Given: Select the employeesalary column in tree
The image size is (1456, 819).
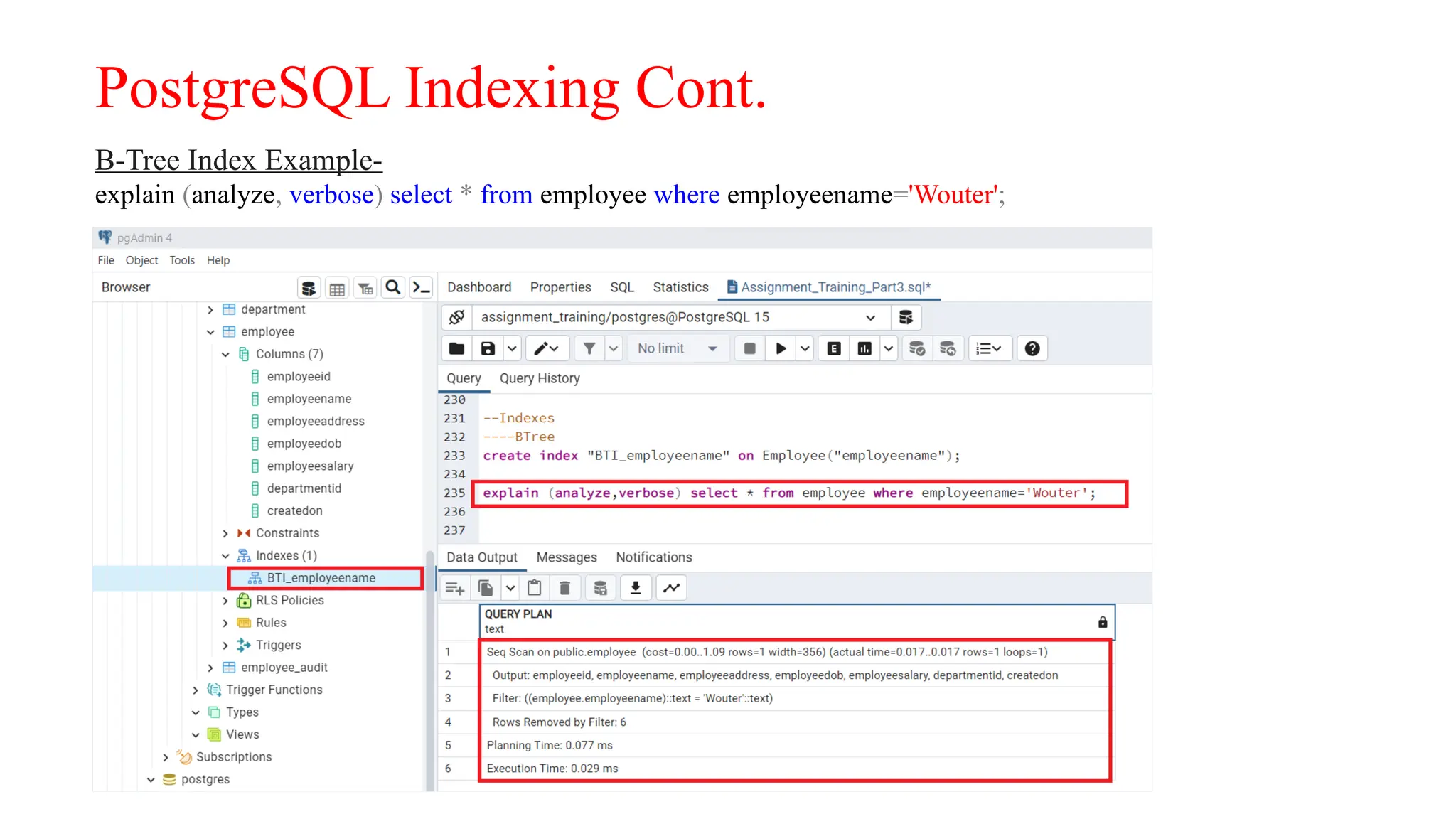Looking at the screenshot, I should (x=311, y=466).
